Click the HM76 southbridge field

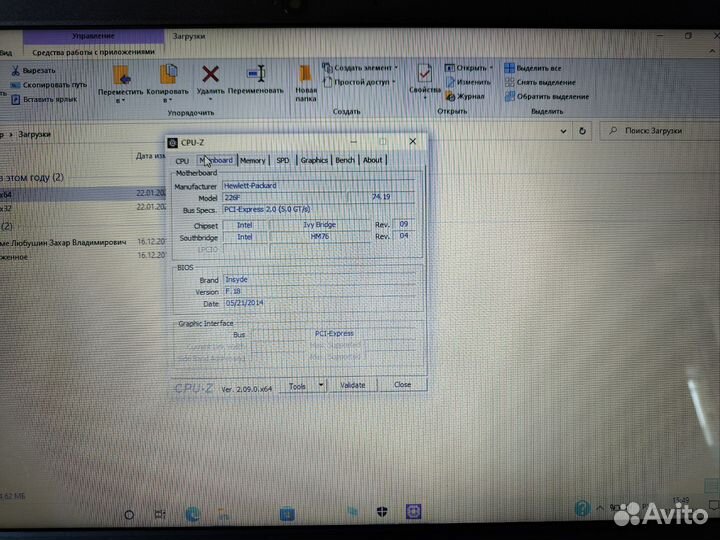[320, 236]
